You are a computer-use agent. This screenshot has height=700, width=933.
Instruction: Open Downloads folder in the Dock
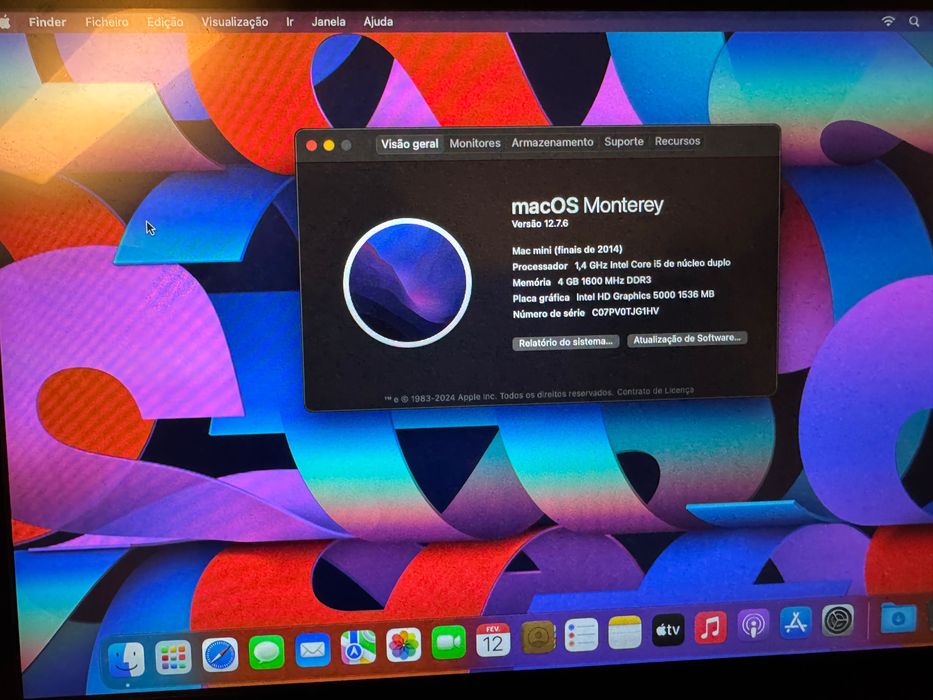(x=897, y=618)
